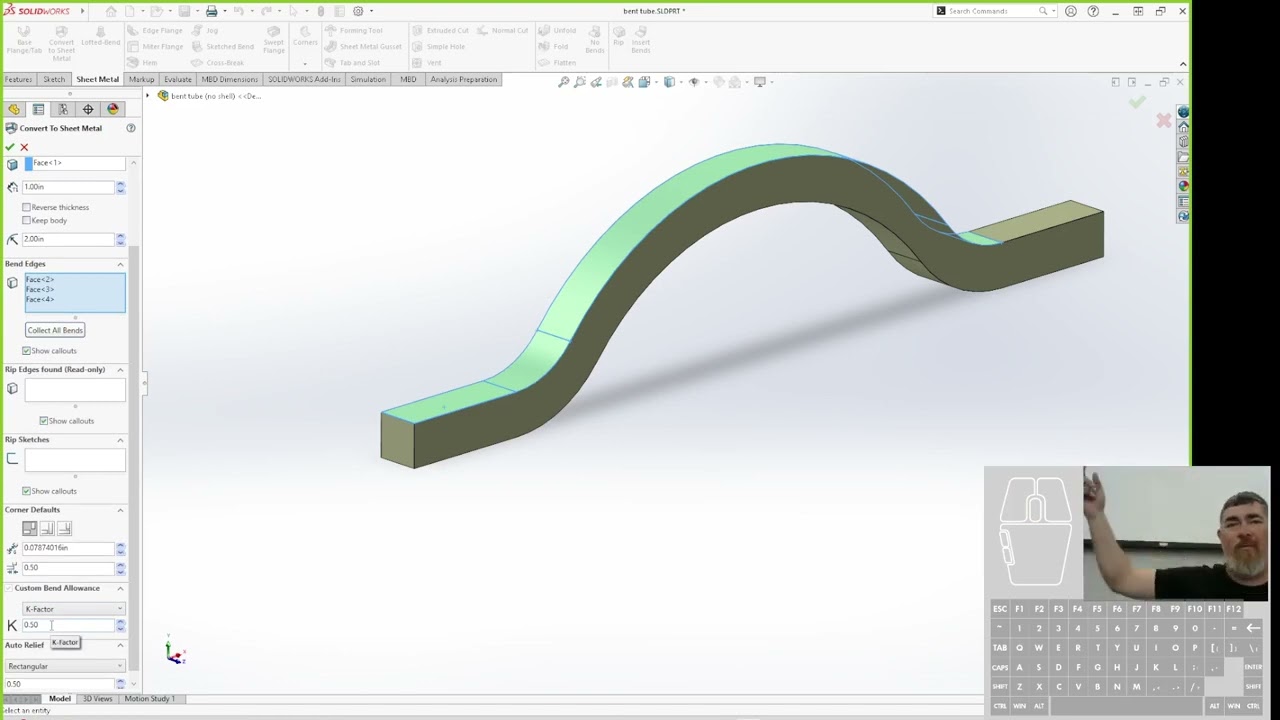Image resolution: width=1280 pixels, height=720 pixels.
Task: Open the DimXpertManager crosshair tab
Action: pyautogui.click(x=88, y=109)
